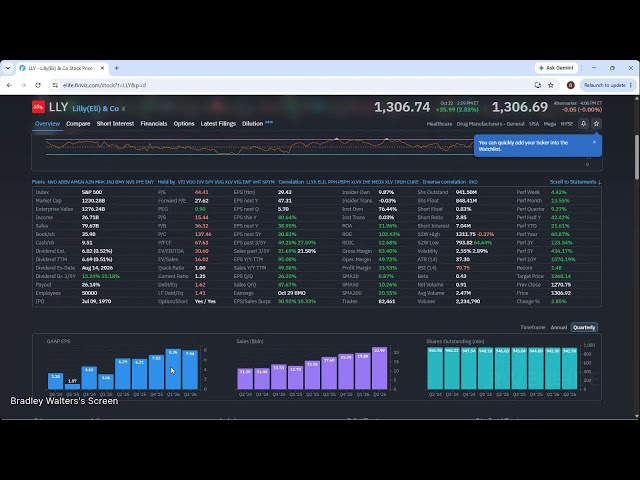Click the Insider Own value 9.87%
The width and height of the screenshot is (640, 480).
click(386, 192)
